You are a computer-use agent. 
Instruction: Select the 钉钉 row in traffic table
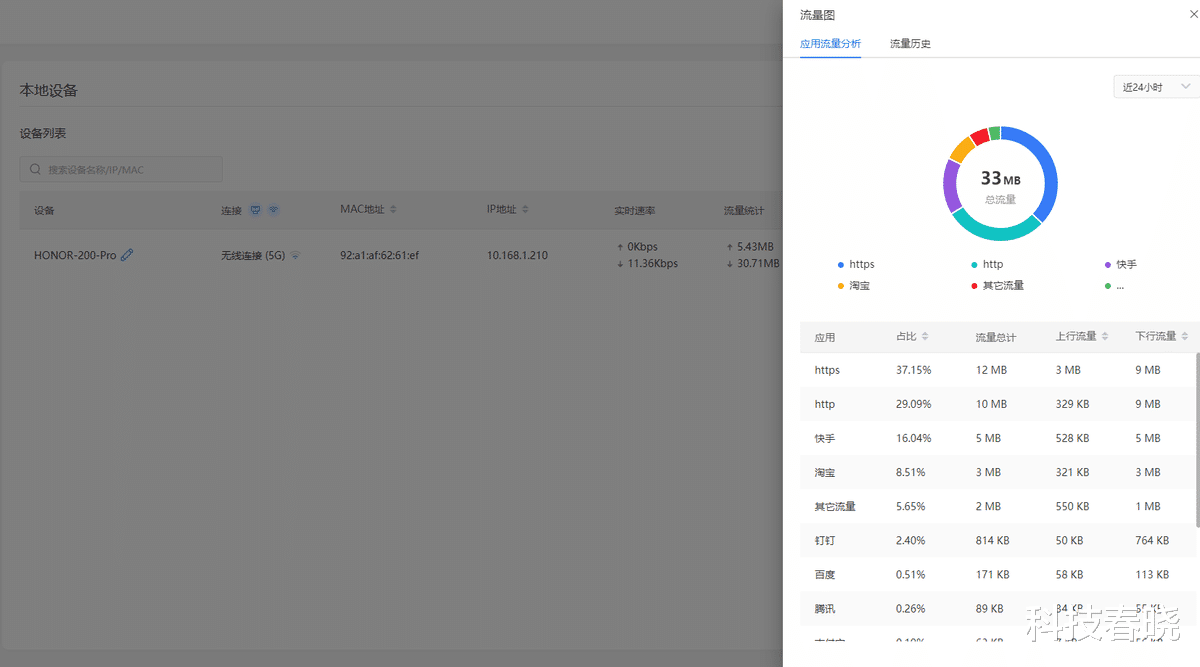point(997,540)
